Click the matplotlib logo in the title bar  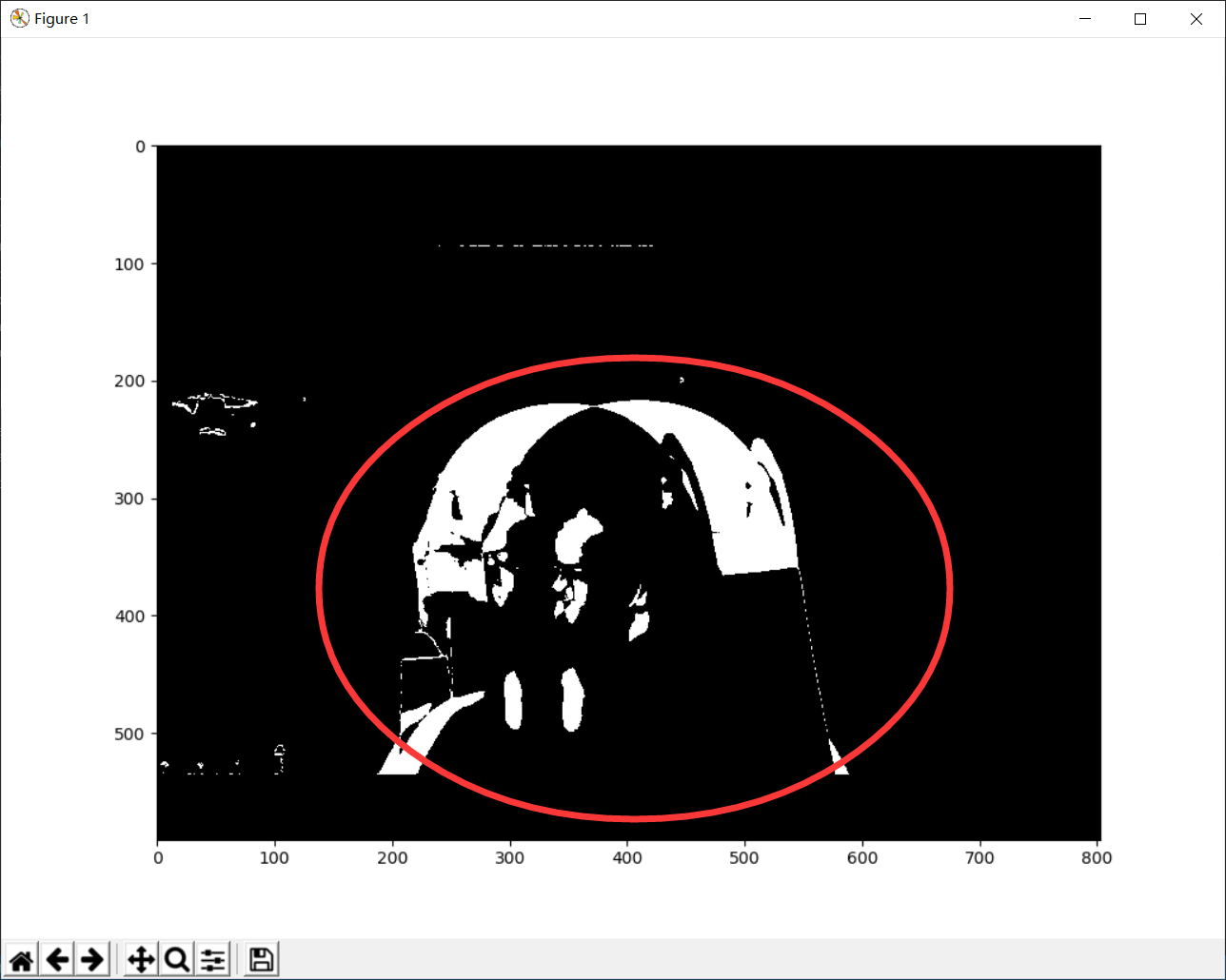[18, 17]
